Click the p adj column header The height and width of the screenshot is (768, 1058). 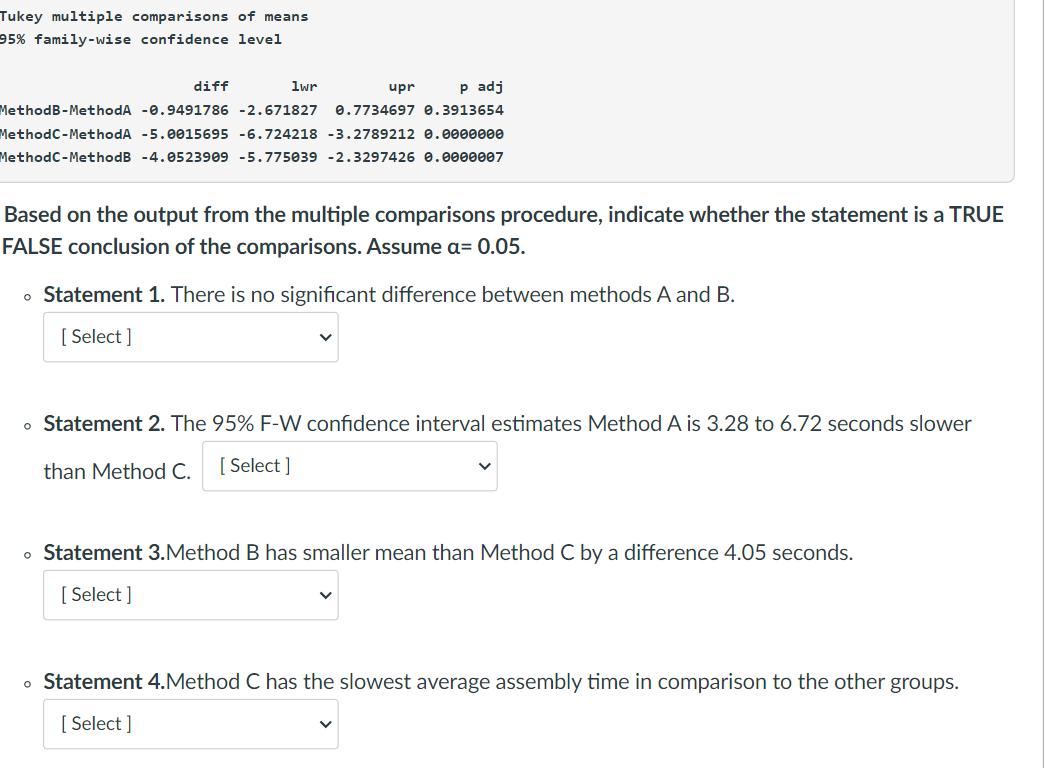pyautogui.click(x=483, y=87)
